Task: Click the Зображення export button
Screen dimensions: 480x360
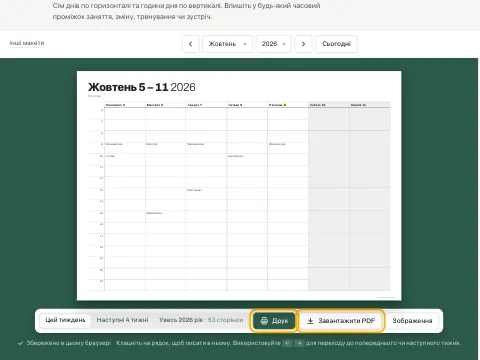Action: 412,321
